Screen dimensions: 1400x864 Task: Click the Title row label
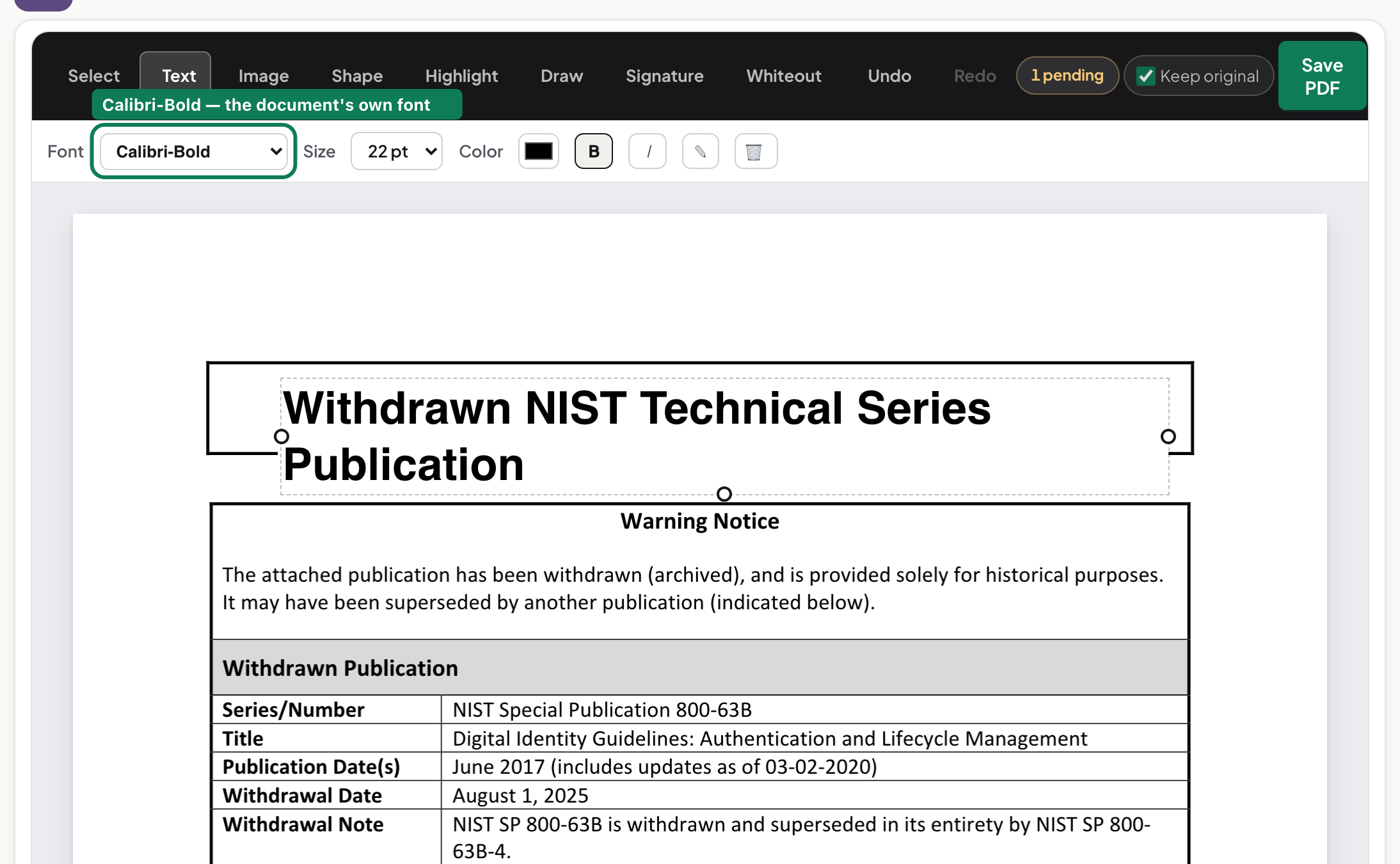pyautogui.click(x=243, y=739)
